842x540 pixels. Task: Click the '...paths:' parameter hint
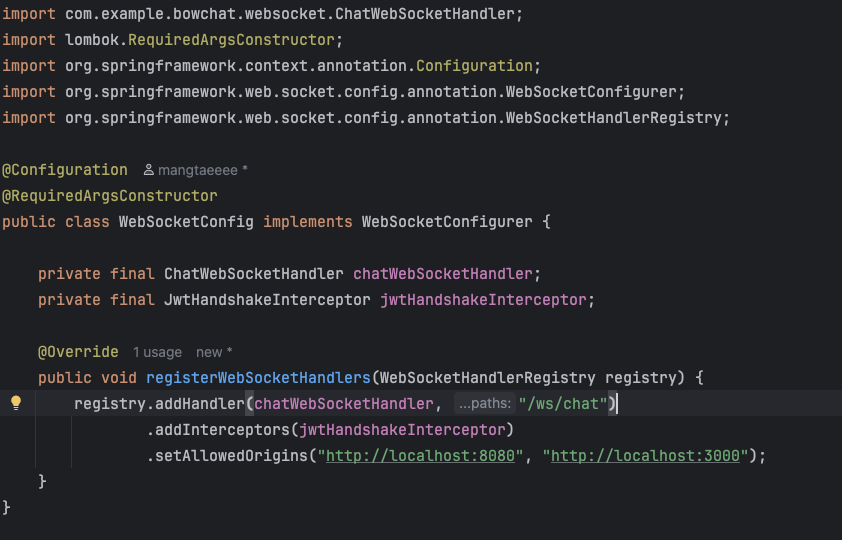[x=485, y=403]
